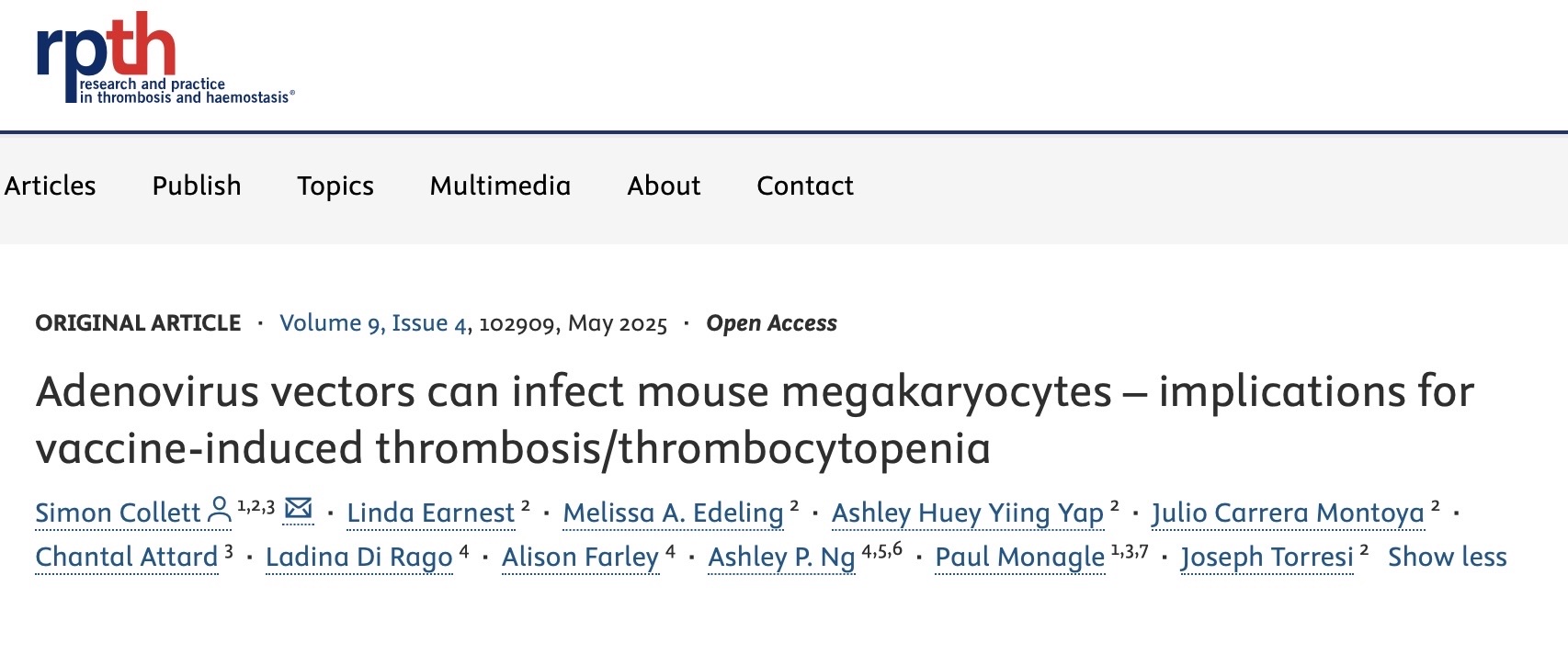Open Simon Collett's author profile icon
This screenshot has height=654, width=1568.
pyautogui.click(x=220, y=510)
